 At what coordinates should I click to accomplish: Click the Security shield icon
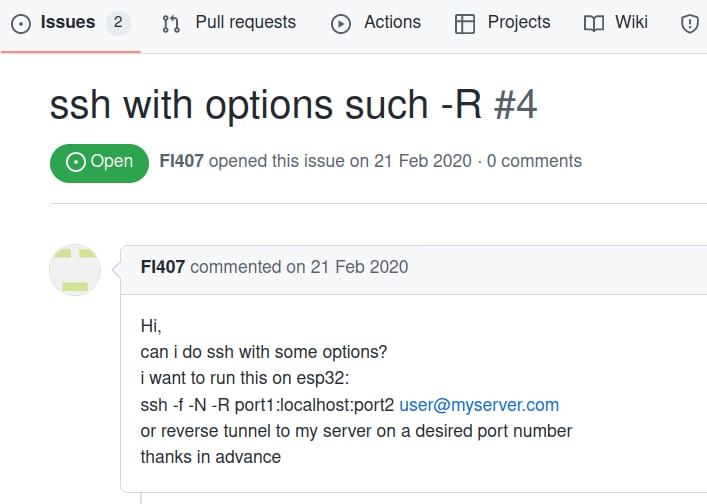coord(690,23)
